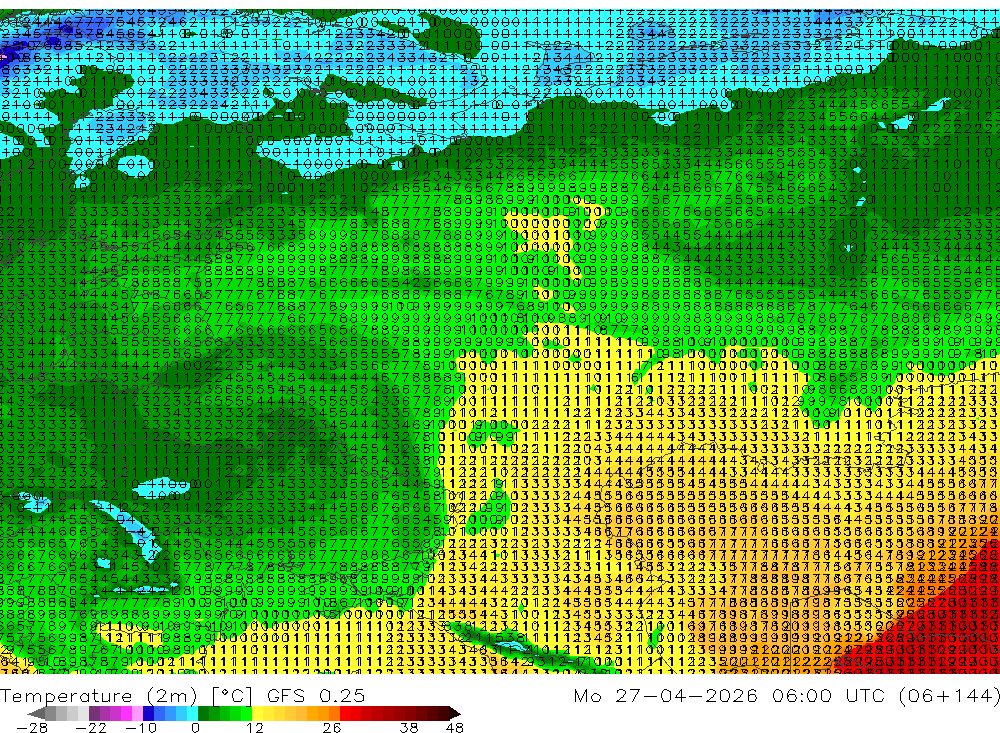This screenshot has height=733, width=1000.
Task: Click the yellow swatch right of 12 in the legend
Action: point(257,713)
